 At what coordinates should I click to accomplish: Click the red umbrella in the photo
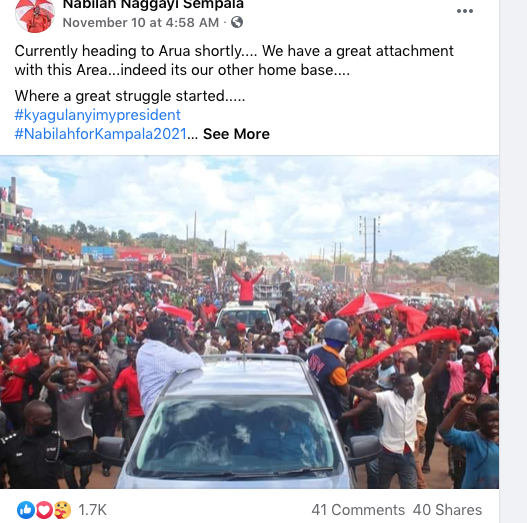click(369, 303)
